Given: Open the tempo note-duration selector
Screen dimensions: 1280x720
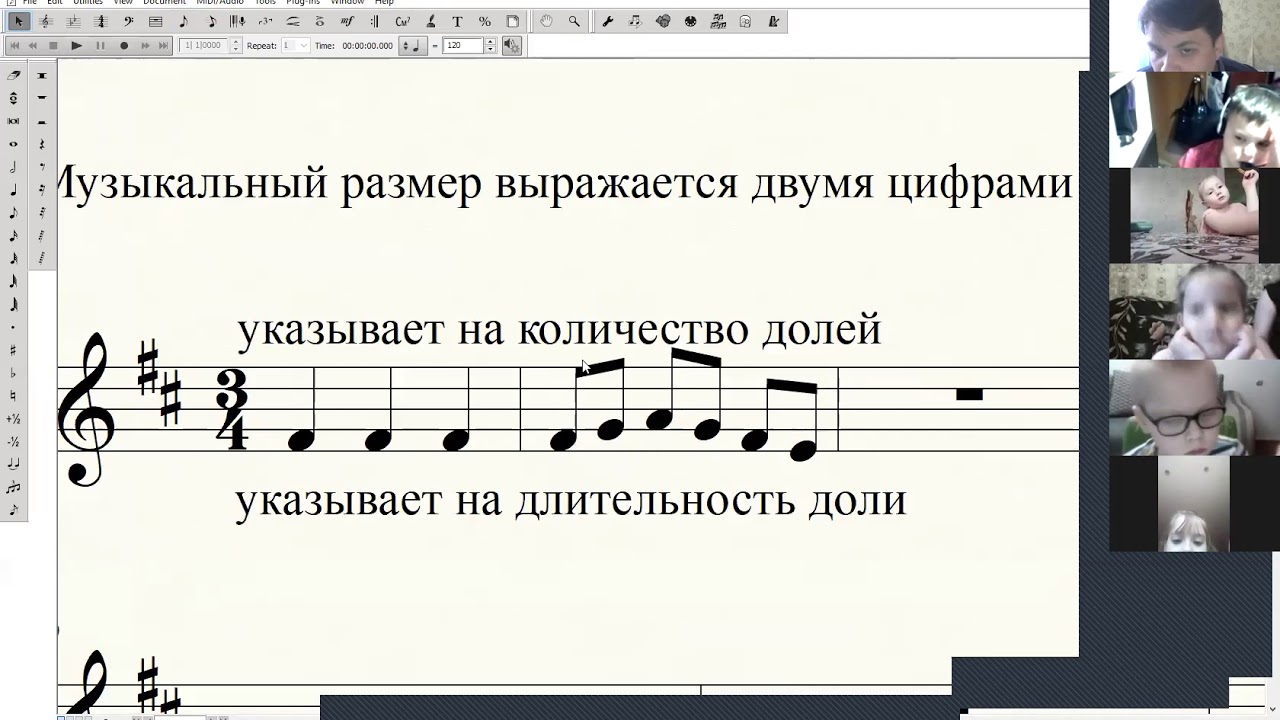Looking at the screenshot, I should tap(415, 45).
